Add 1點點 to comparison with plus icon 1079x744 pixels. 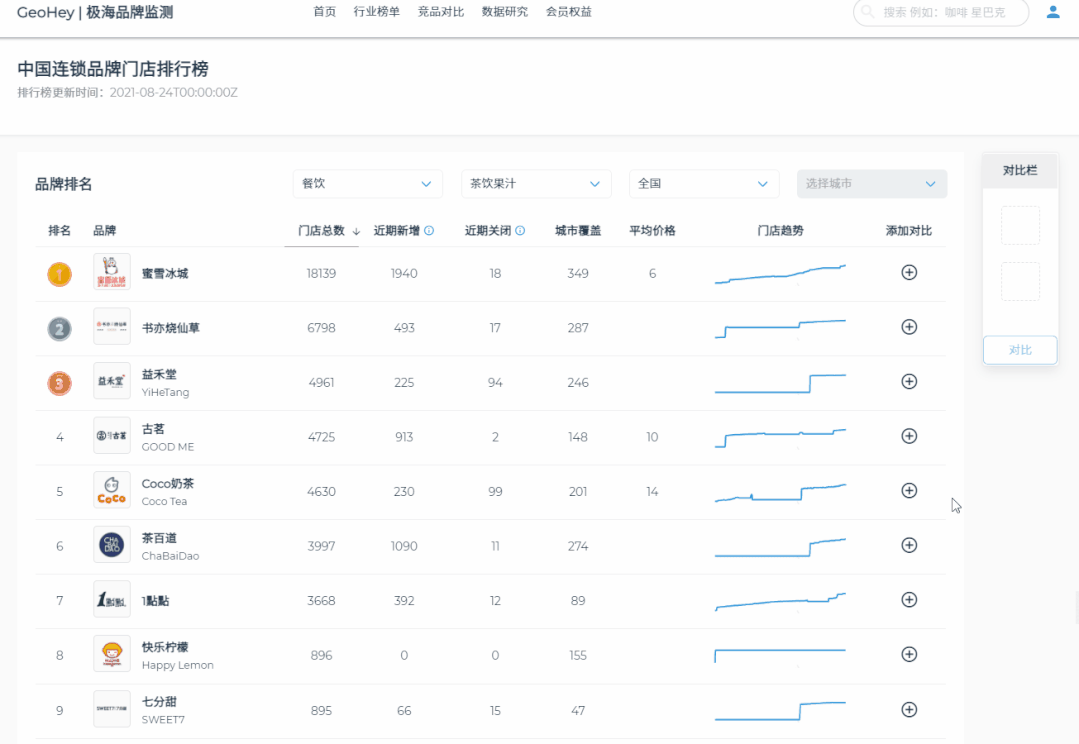point(909,599)
